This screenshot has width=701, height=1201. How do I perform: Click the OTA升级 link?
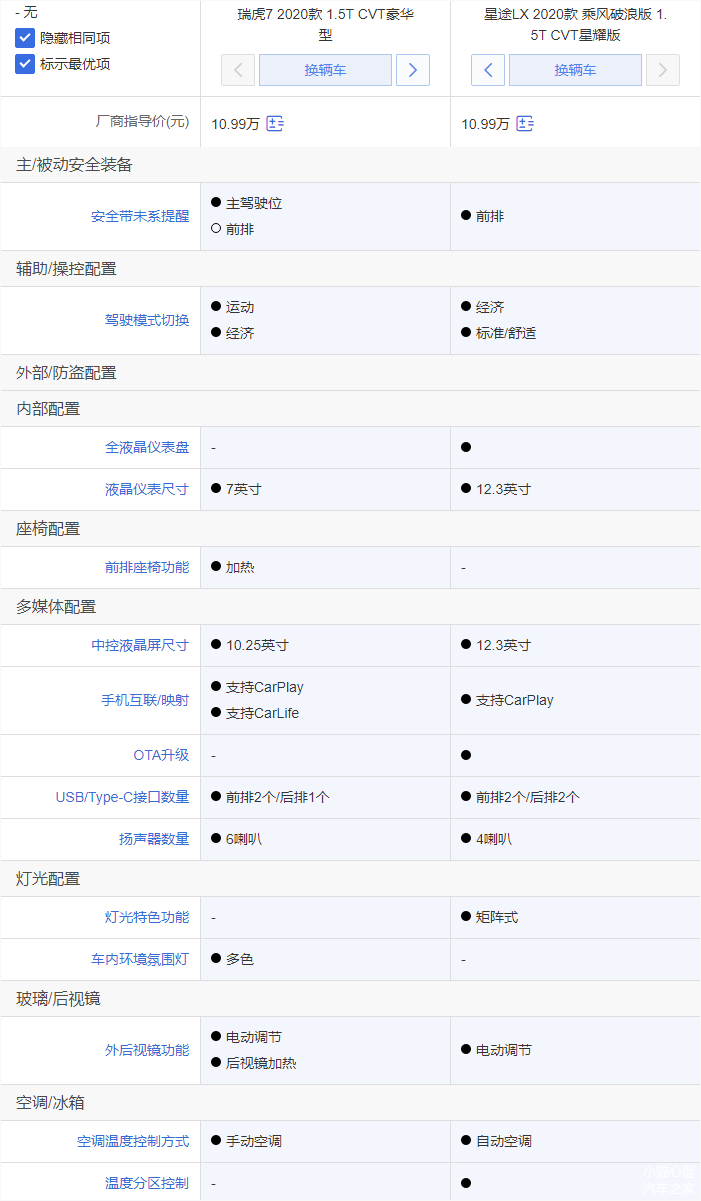click(161, 755)
